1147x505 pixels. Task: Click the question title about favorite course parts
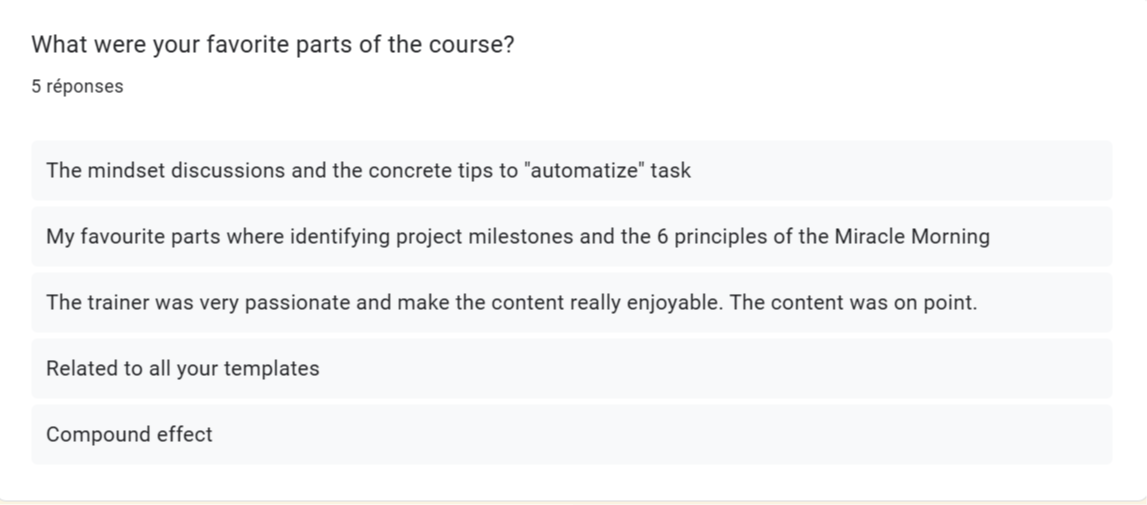point(273,45)
